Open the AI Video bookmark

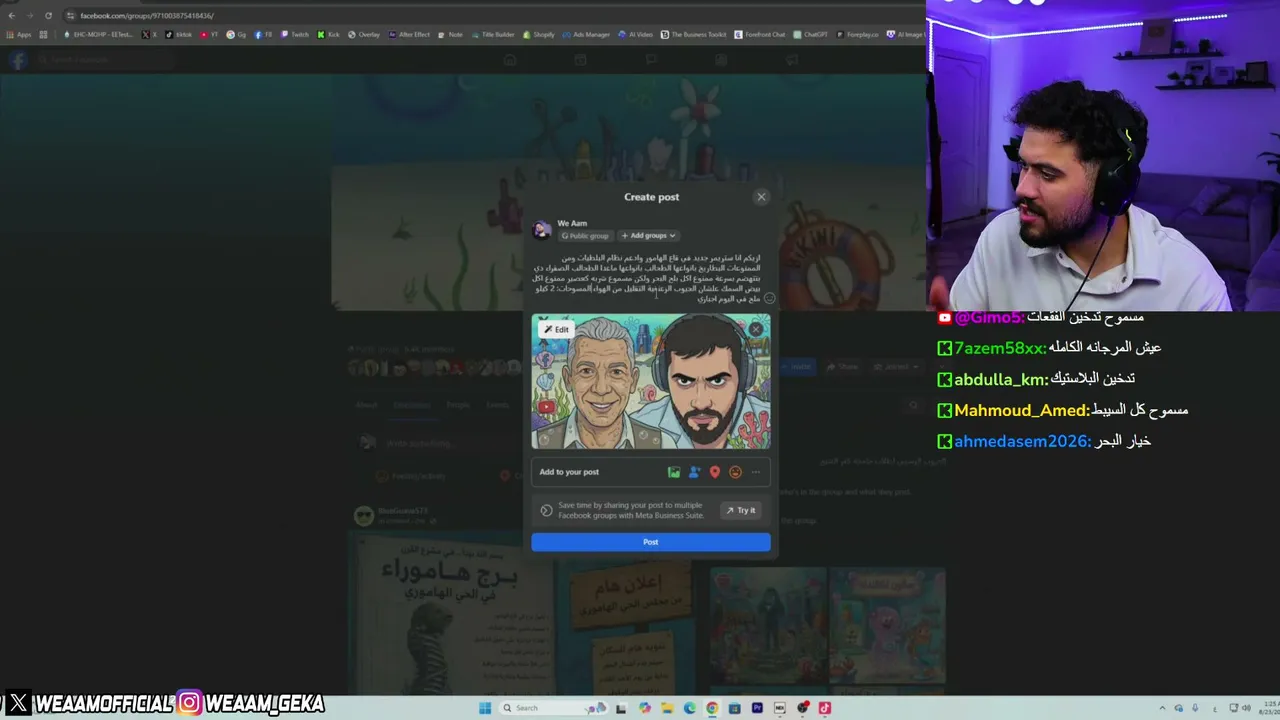(636, 34)
